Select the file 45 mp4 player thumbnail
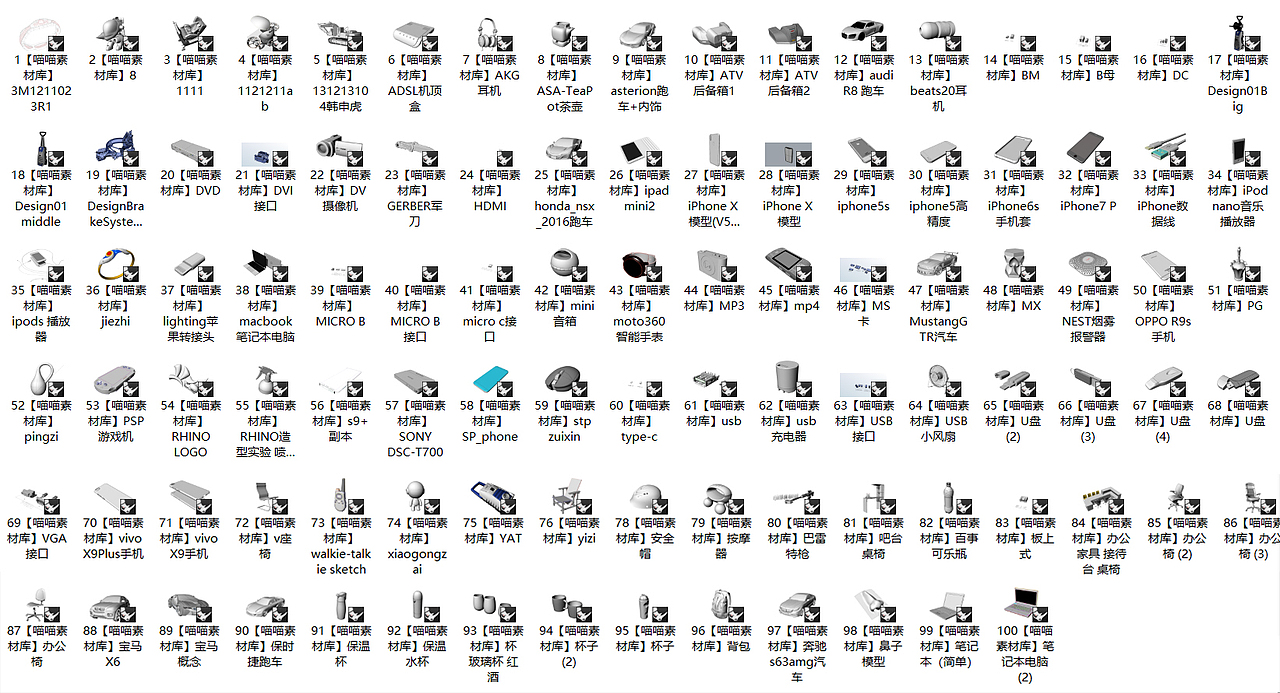Viewport: 1280px width, 693px height. click(790, 266)
